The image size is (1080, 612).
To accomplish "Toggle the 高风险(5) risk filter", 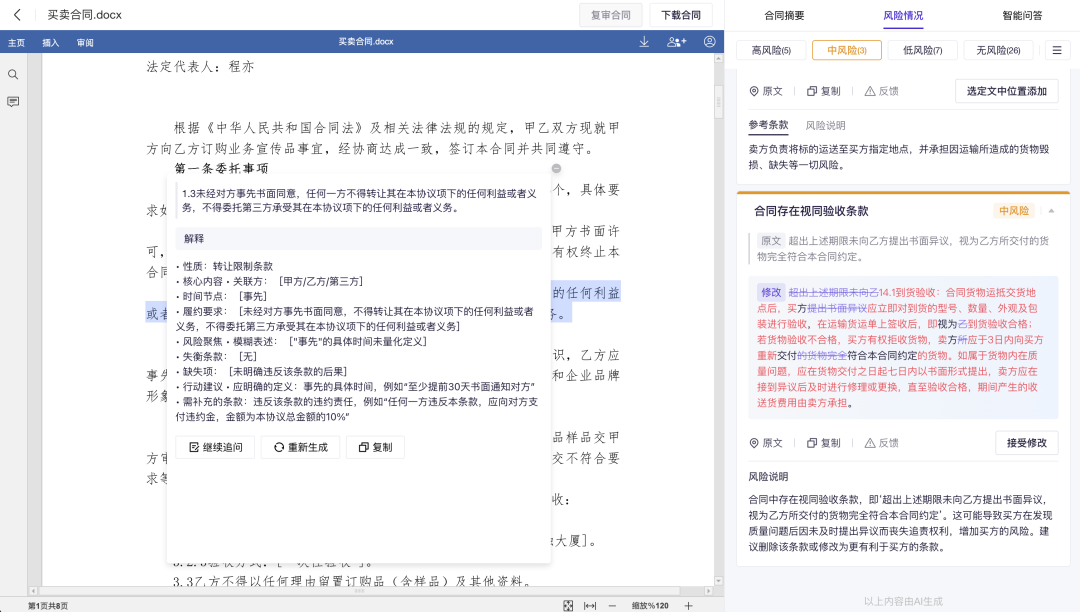I will (x=770, y=50).
